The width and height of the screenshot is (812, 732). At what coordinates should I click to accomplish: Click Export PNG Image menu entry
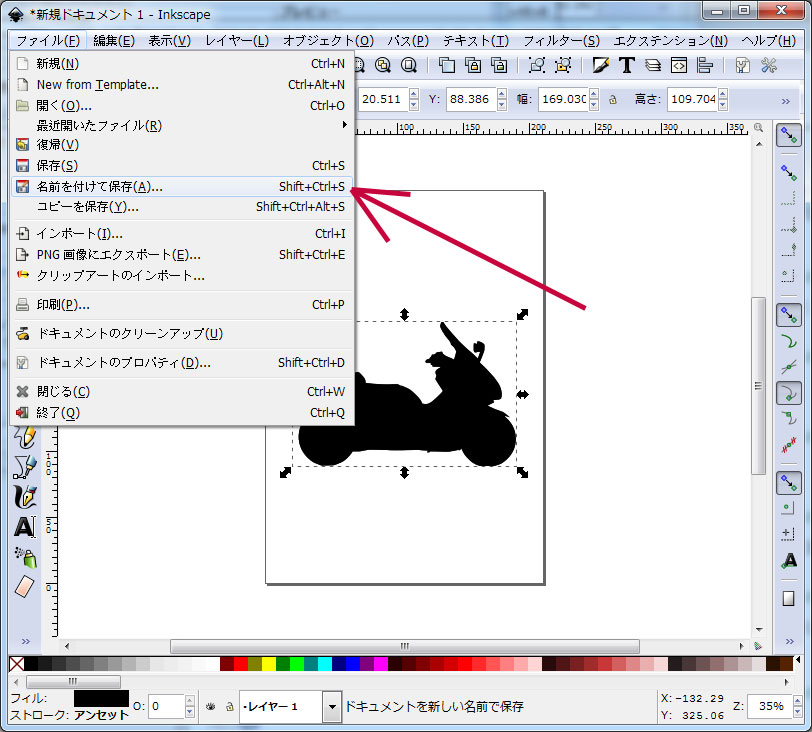tap(118, 255)
